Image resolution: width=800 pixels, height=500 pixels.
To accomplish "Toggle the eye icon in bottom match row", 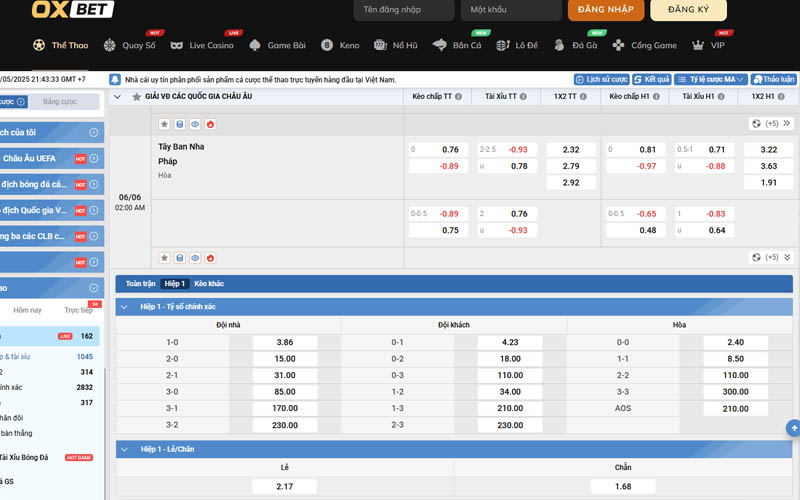I will click(x=195, y=257).
